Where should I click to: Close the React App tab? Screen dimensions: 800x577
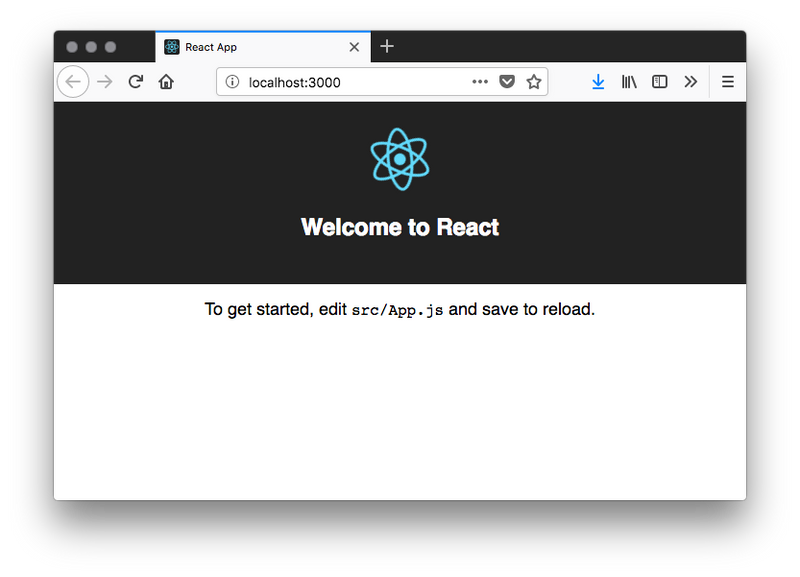coord(354,45)
